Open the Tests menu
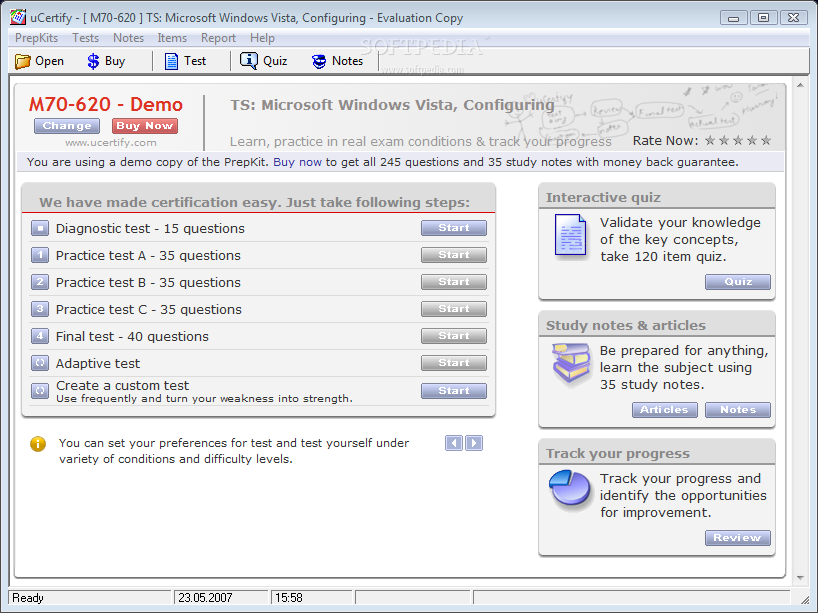The image size is (818, 613). (x=86, y=38)
